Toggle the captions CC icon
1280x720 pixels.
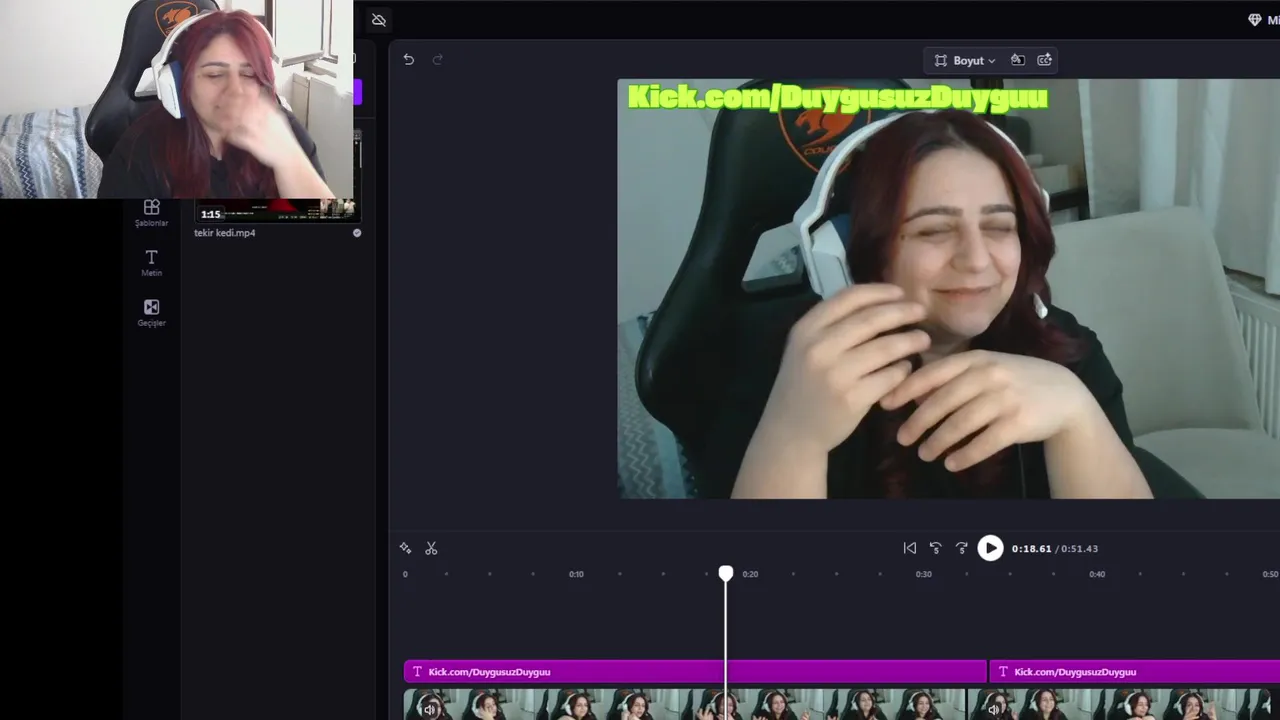(x=1044, y=60)
